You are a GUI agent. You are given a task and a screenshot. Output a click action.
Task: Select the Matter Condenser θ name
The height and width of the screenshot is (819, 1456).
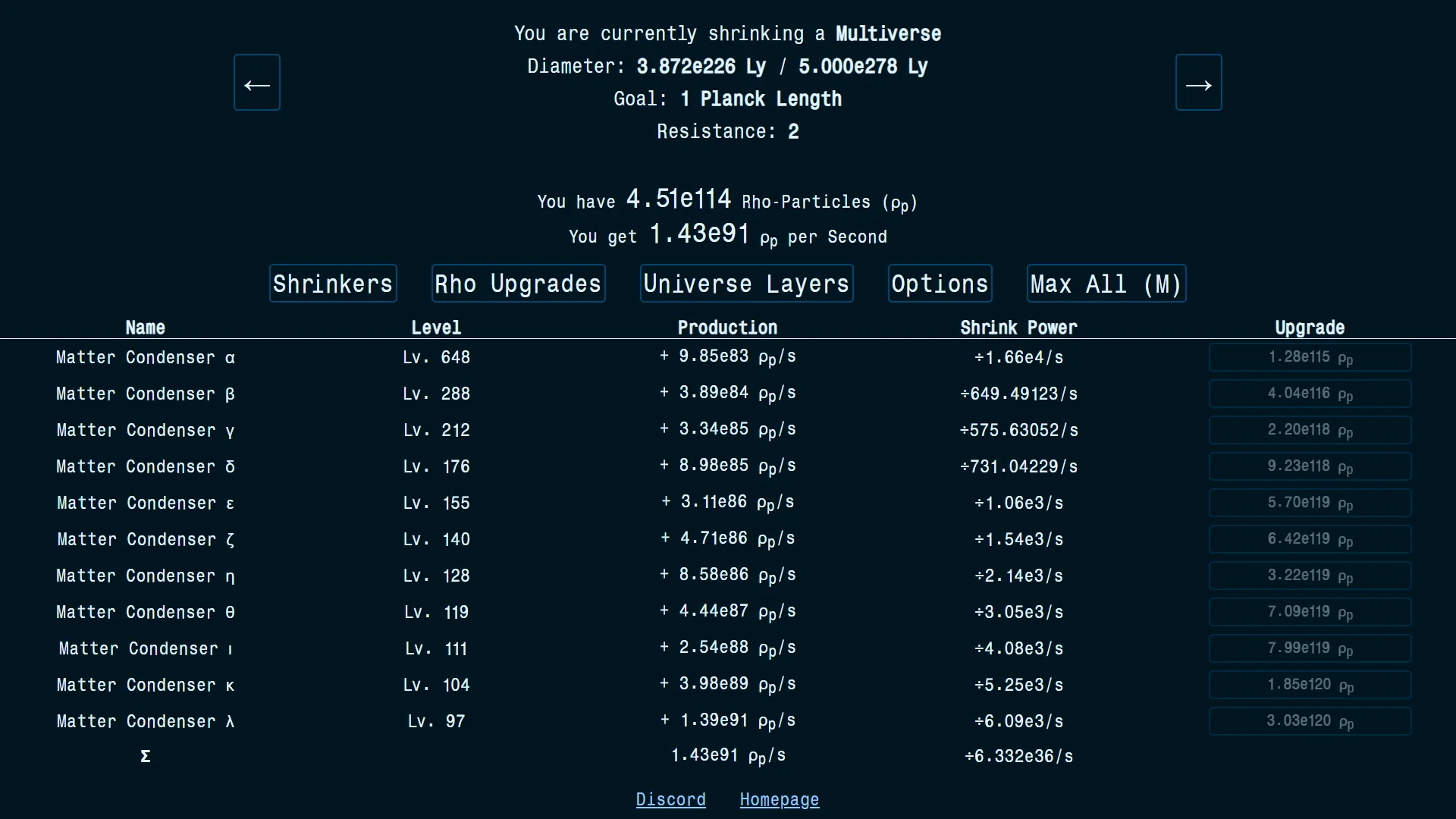click(x=145, y=612)
